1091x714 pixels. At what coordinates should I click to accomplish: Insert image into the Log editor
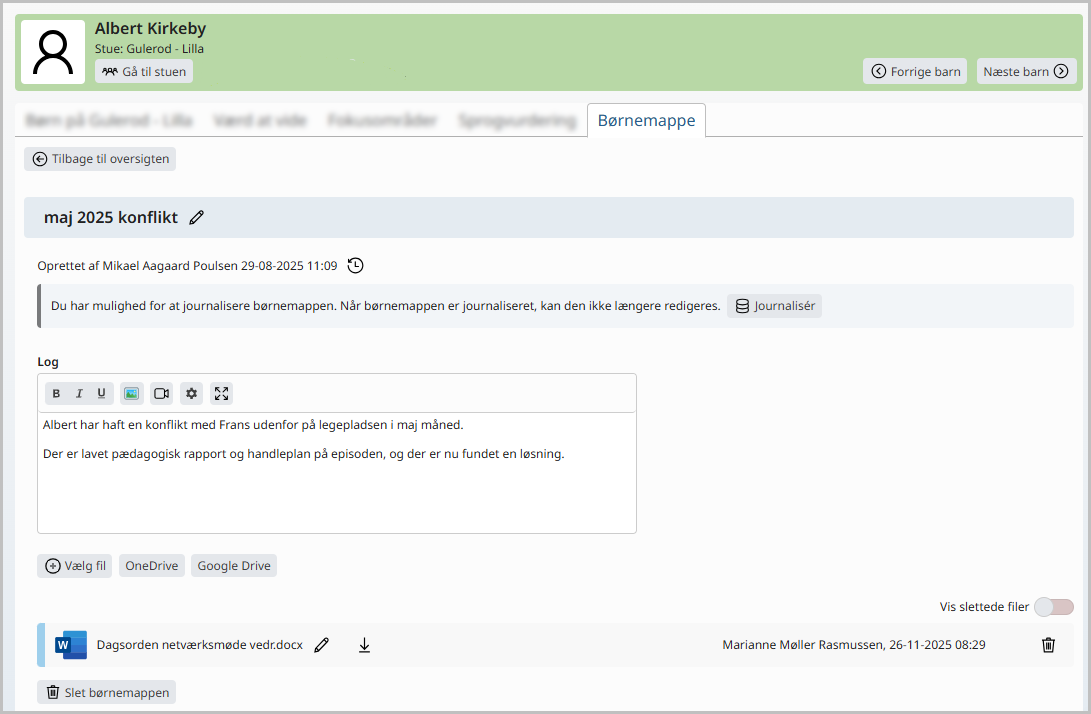click(132, 393)
